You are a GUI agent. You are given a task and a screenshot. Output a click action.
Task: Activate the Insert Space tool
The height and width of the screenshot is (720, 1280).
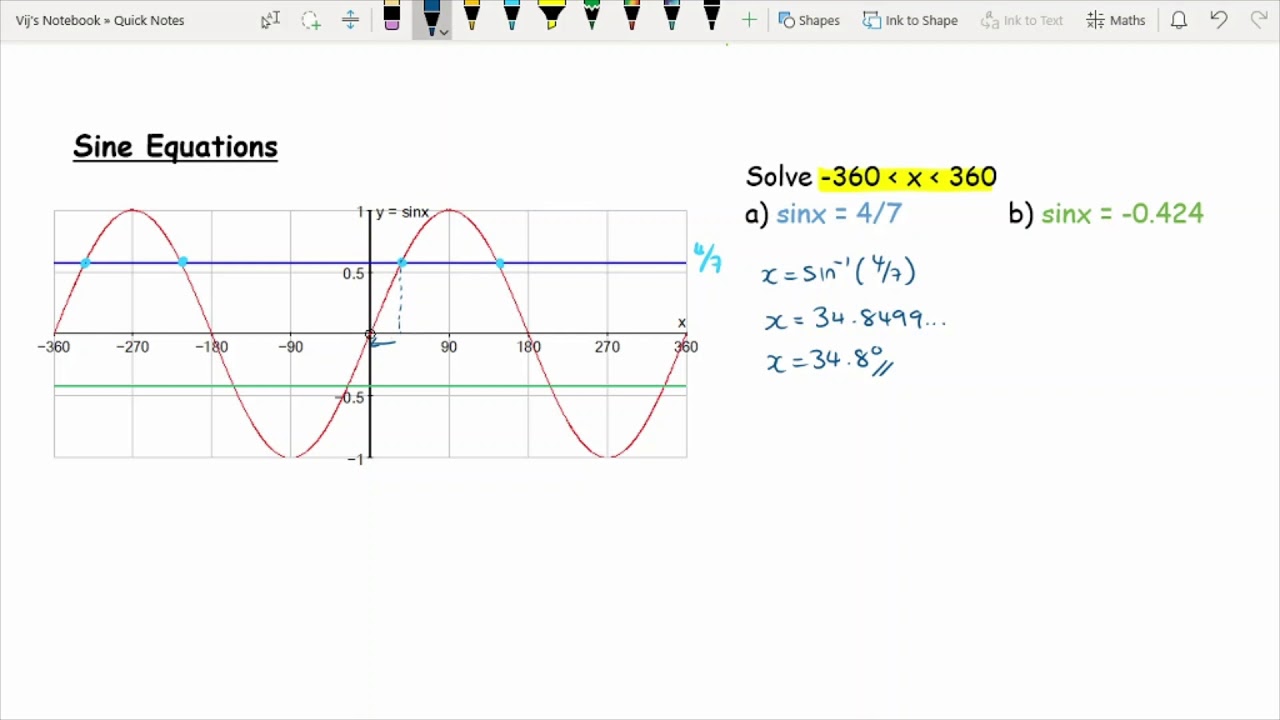pyautogui.click(x=350, y=20)
